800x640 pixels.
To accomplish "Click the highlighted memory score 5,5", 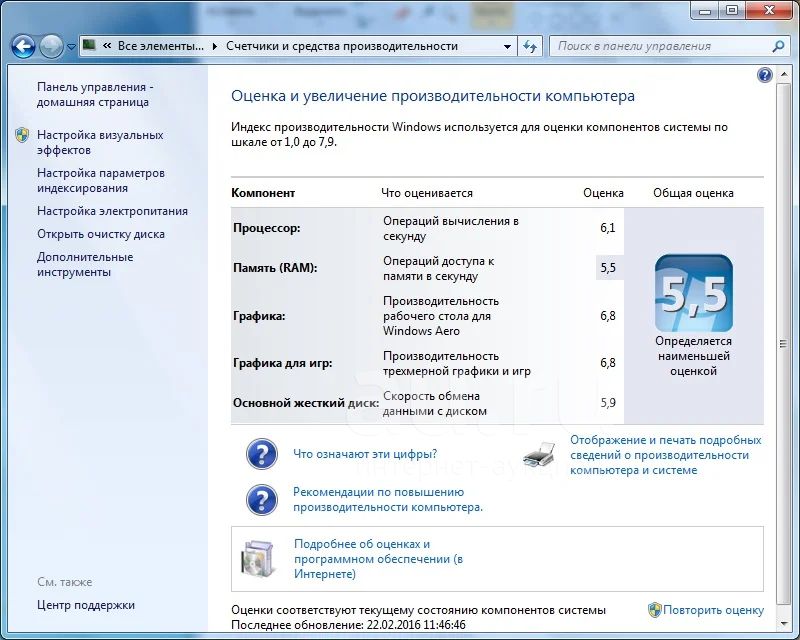I will tap(608, 268).
